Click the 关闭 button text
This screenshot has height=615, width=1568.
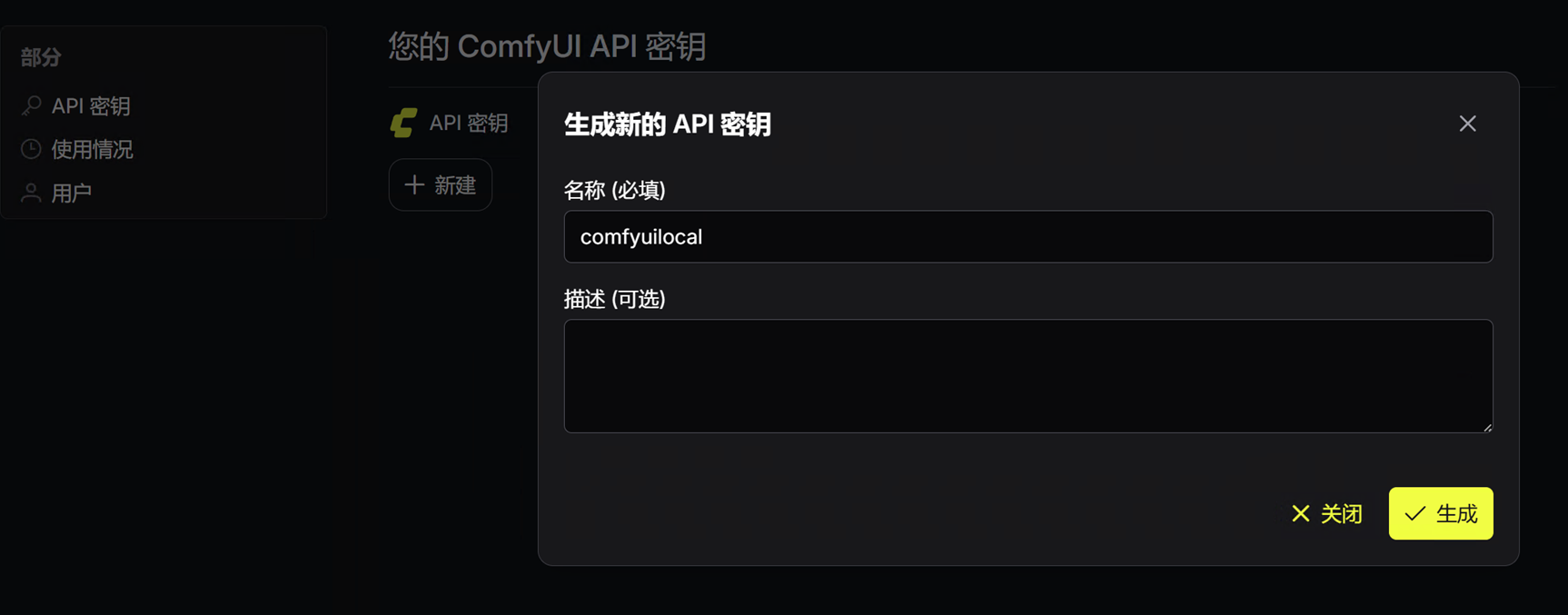pyautogui.click(x=1342, y=514)
